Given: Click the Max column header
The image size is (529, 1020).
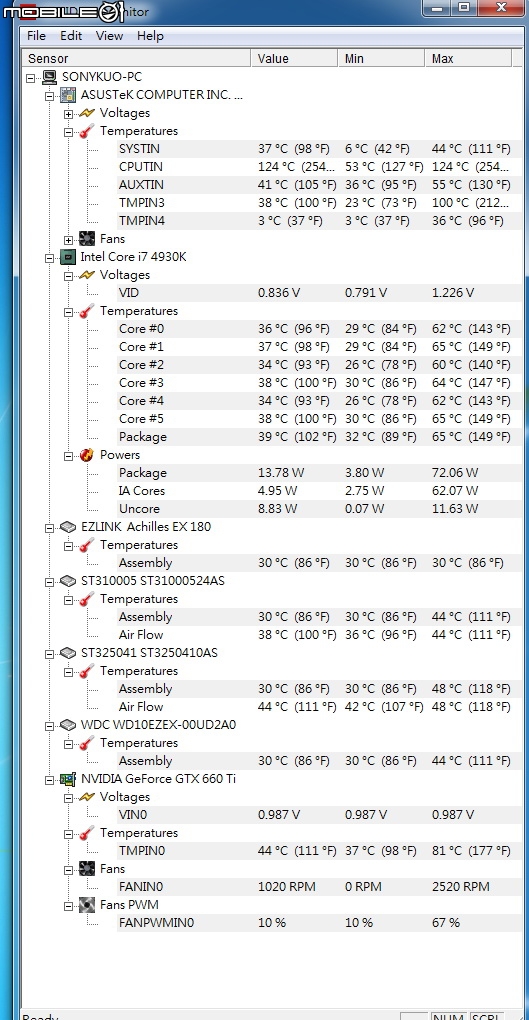Looking at the screenshot, I should [x=469, y=59].
